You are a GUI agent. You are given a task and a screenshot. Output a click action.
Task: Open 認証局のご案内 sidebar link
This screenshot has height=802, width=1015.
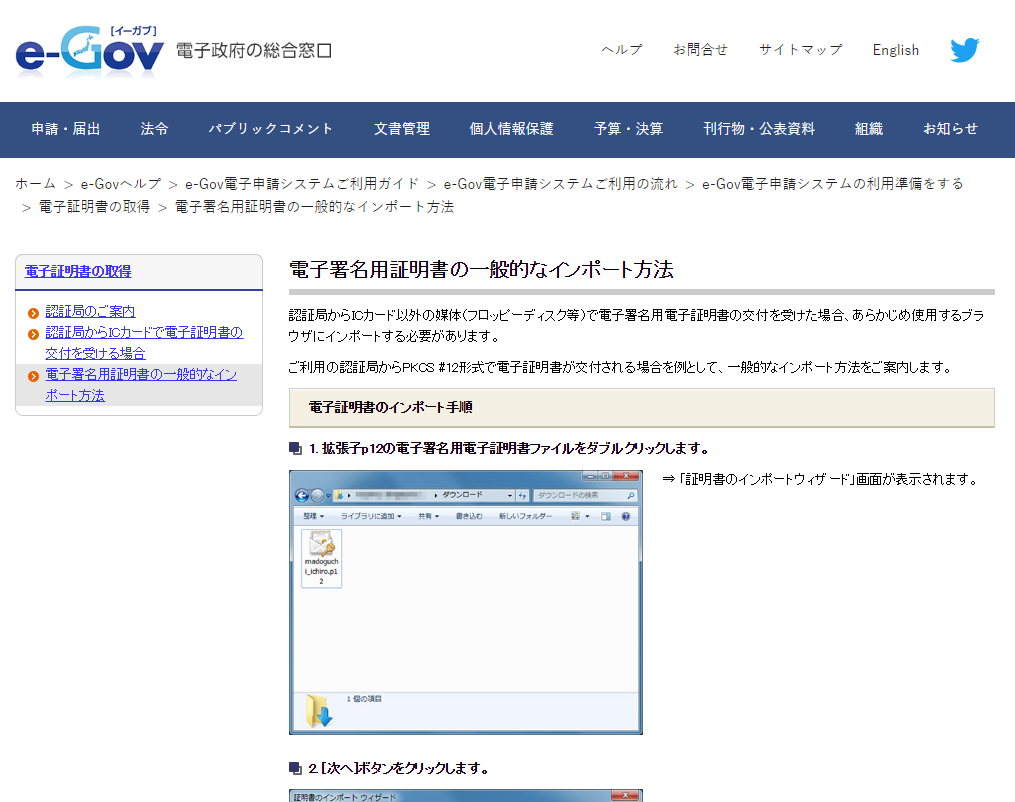pos(90,312)
